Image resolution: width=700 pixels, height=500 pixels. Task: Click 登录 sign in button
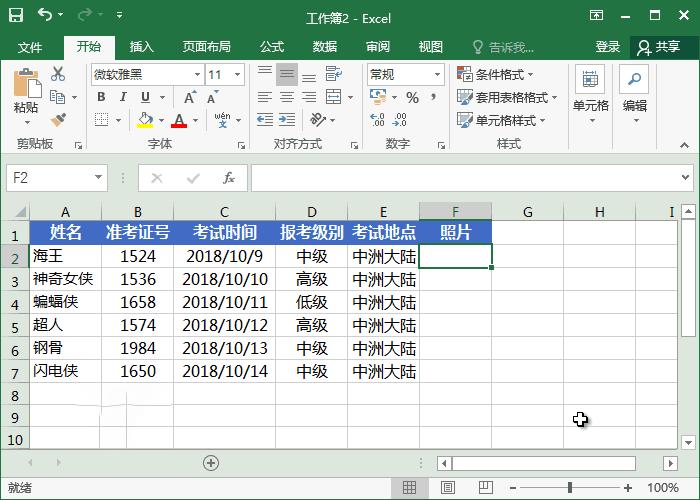tap(608, 47)
